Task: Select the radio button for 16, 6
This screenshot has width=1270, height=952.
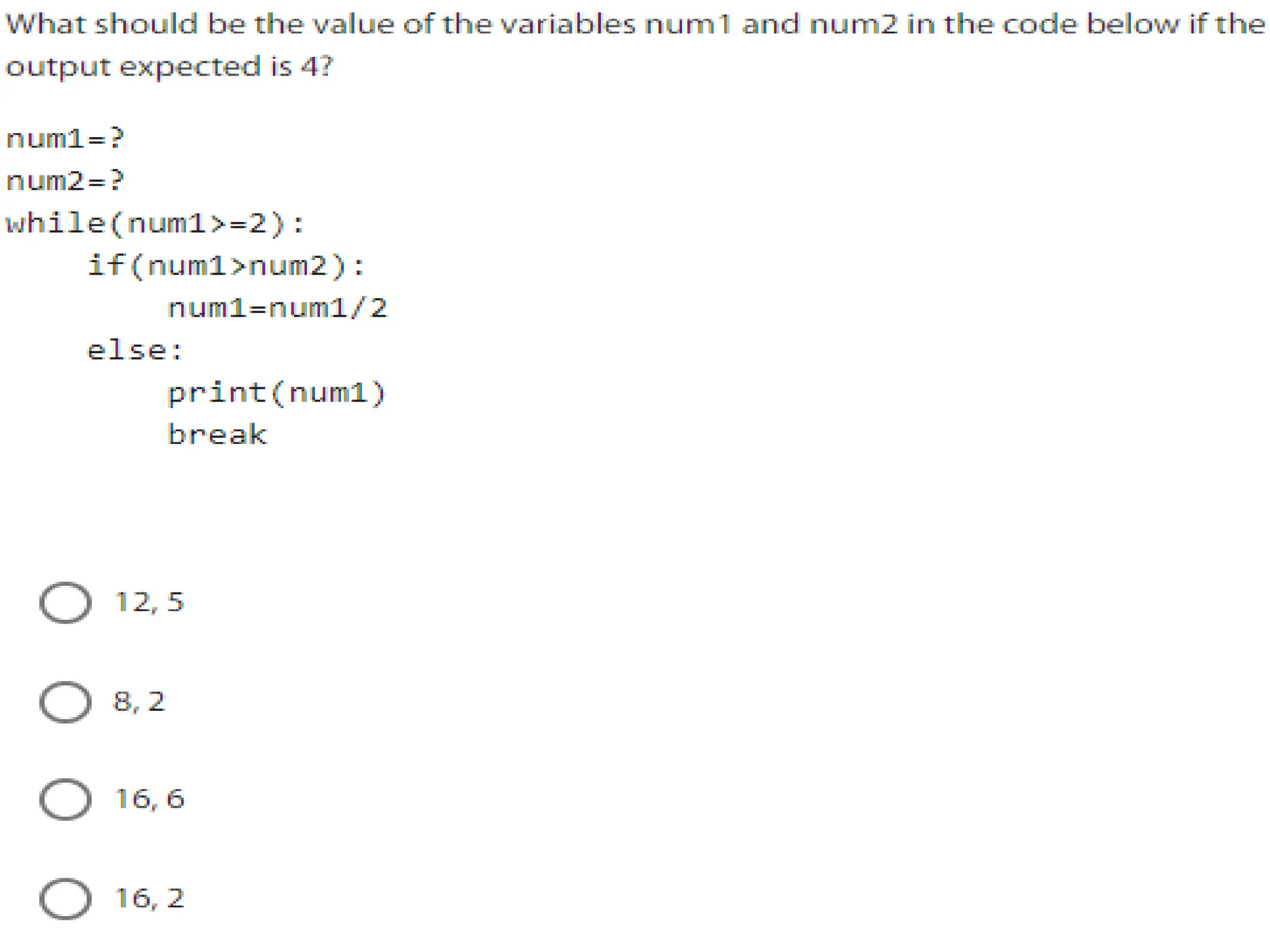Action: [65, 799]
